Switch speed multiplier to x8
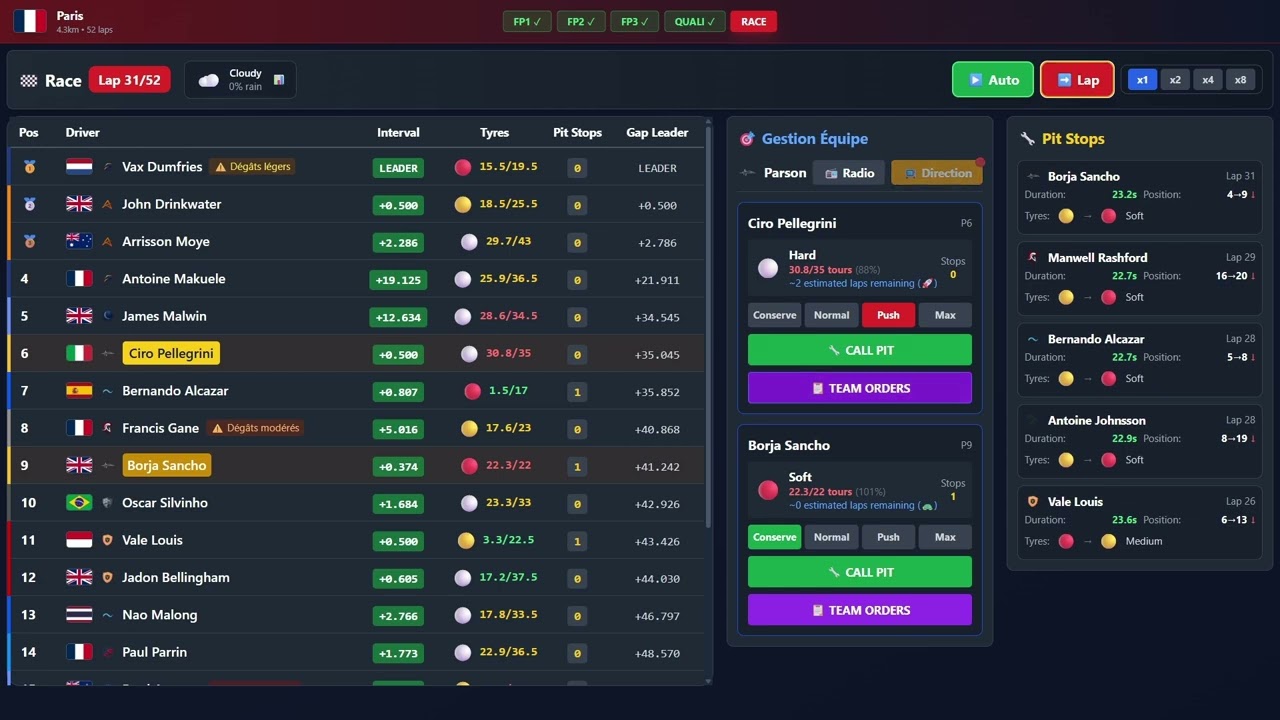Viewport: 1280px width, 720px height. click(1240, 80)
